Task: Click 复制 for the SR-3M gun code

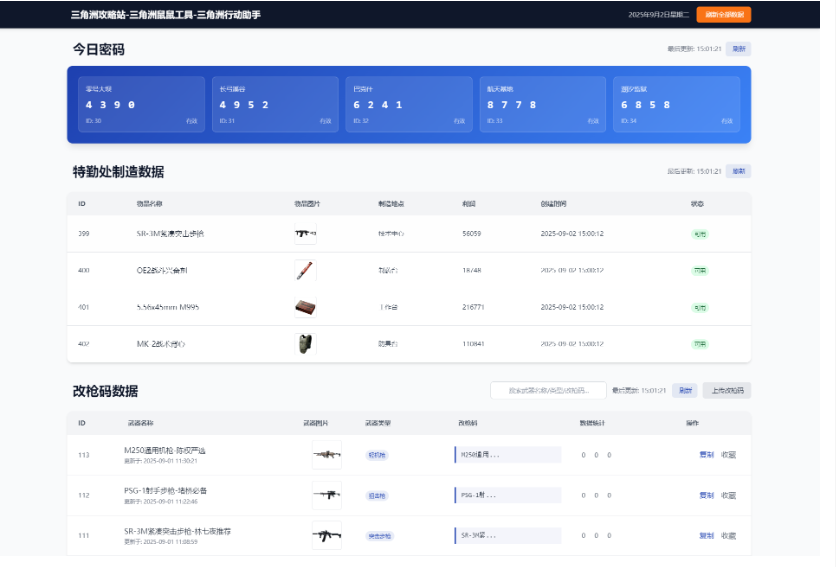Action: pyautogui.click(x=706, y=535)
